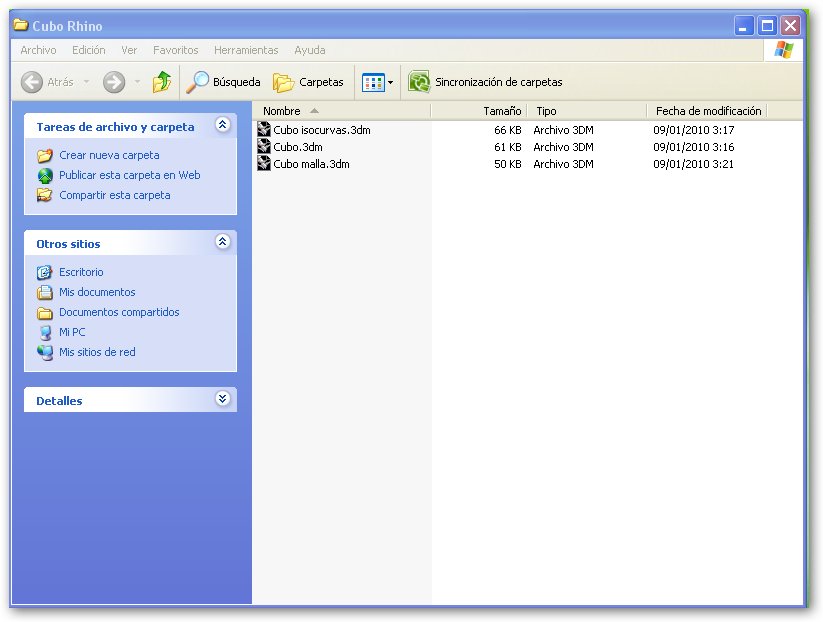Screen dimensions: 823x622
Task: Sort by Tamaño column header
Action: click(479, 111)
